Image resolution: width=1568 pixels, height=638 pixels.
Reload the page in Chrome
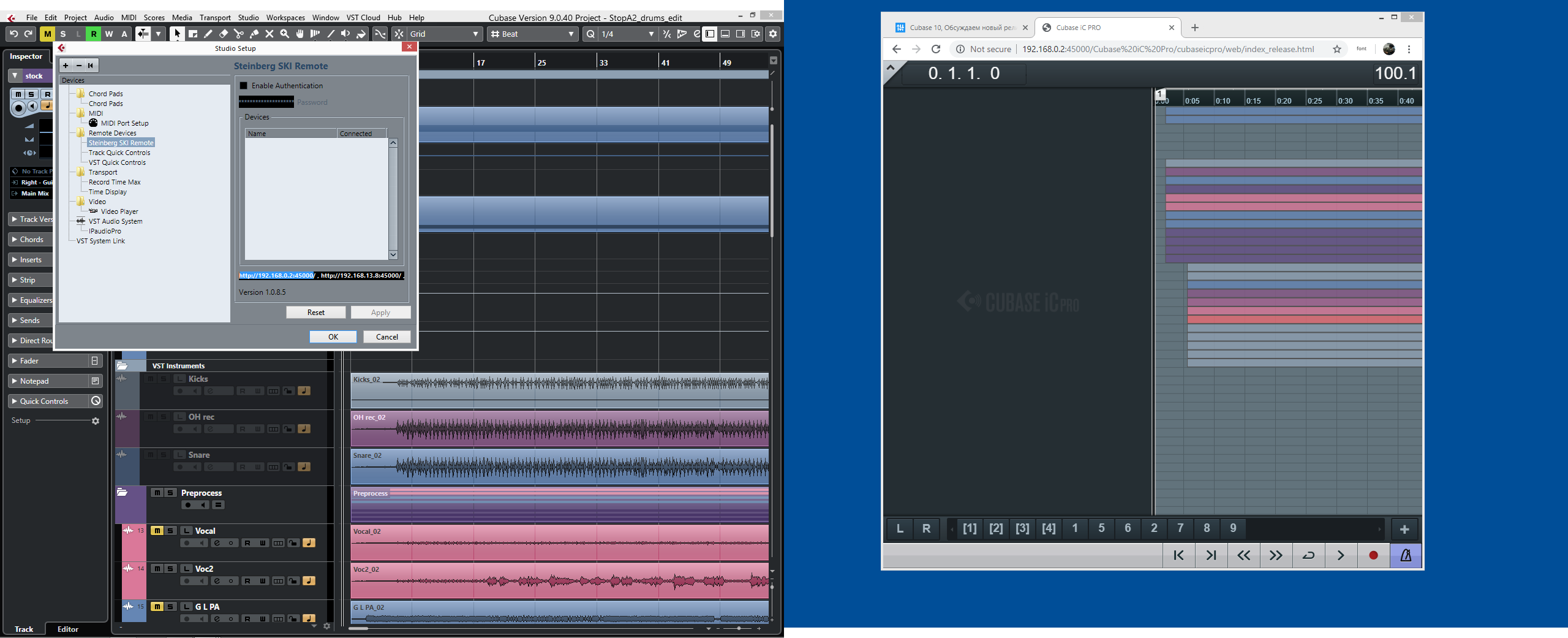click(x=936, y=49)
